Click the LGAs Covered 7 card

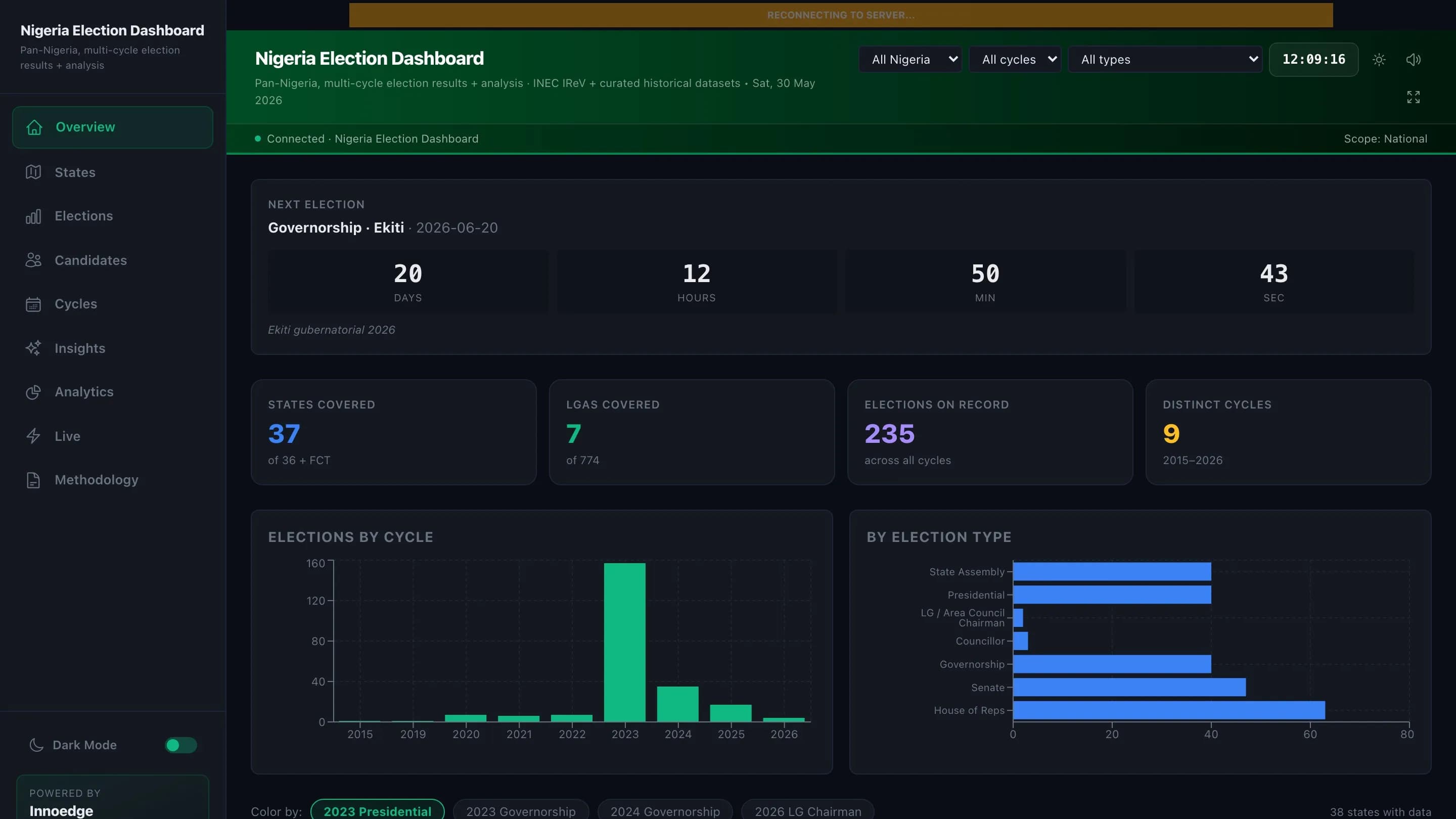(x=692, y=432)
